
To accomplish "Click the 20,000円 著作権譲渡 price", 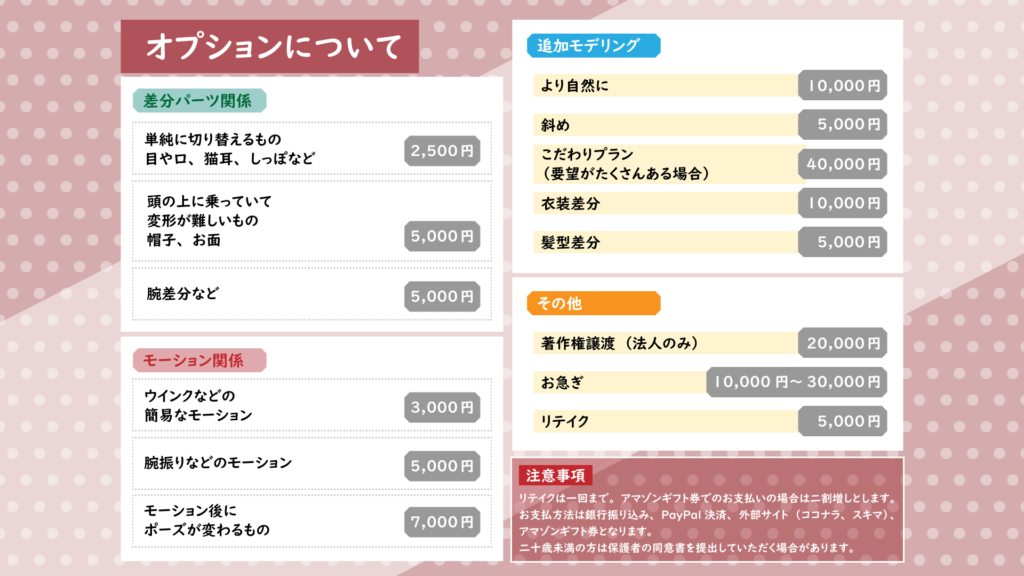I will tap(842, 343).
